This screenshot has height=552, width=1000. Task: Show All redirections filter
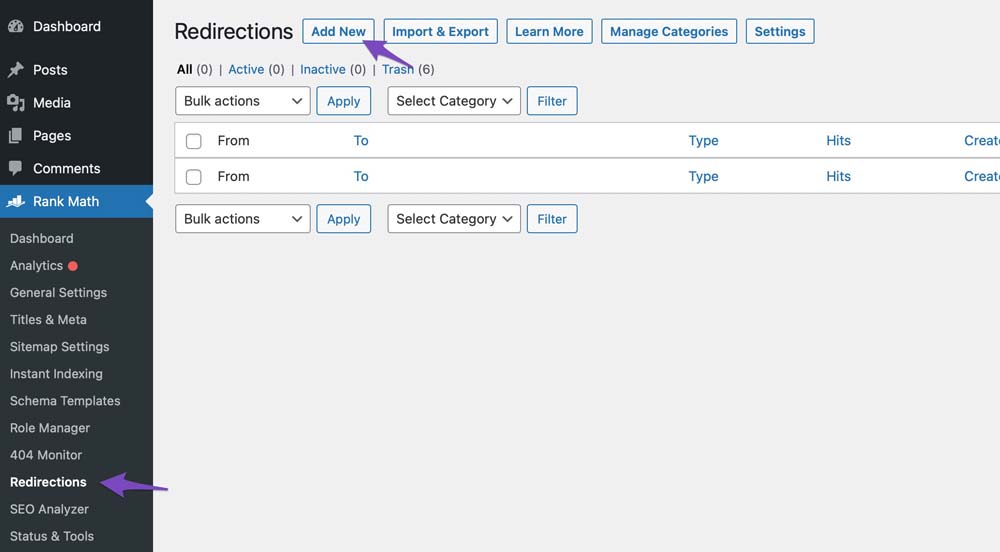[x=184, y=69]
